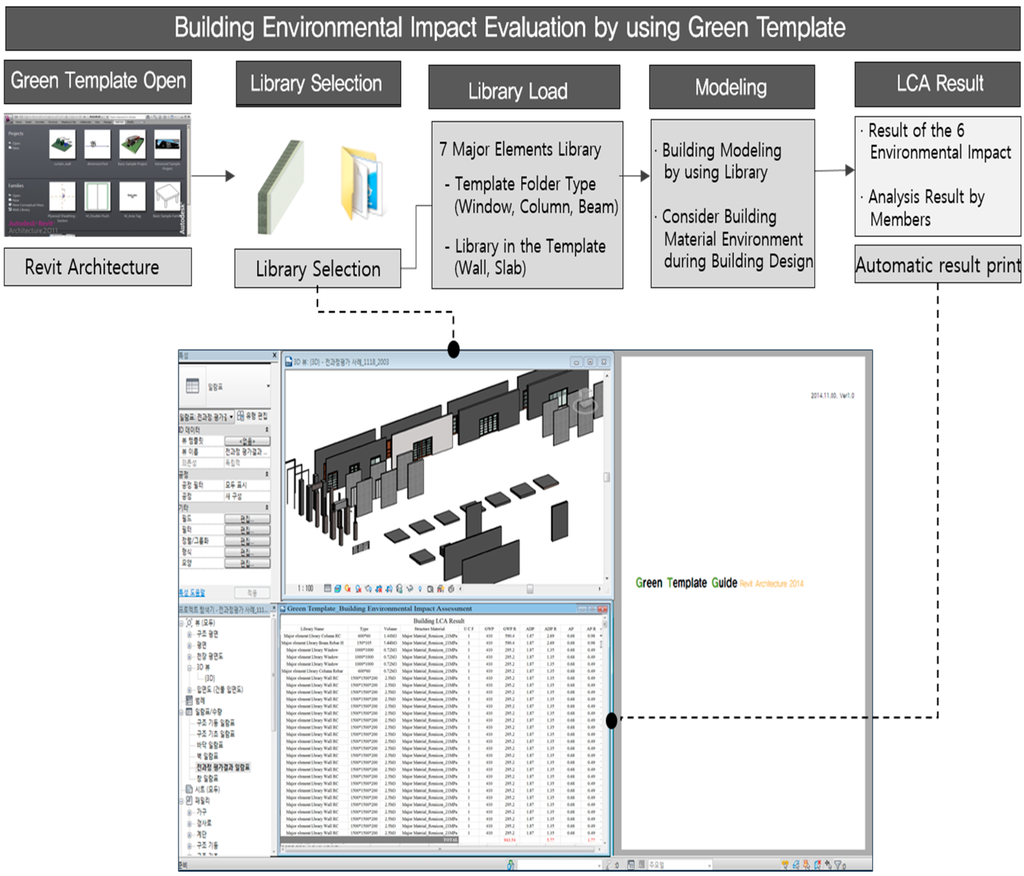
Task: Click the View Template <없음> button
Action: coord(247,441)
